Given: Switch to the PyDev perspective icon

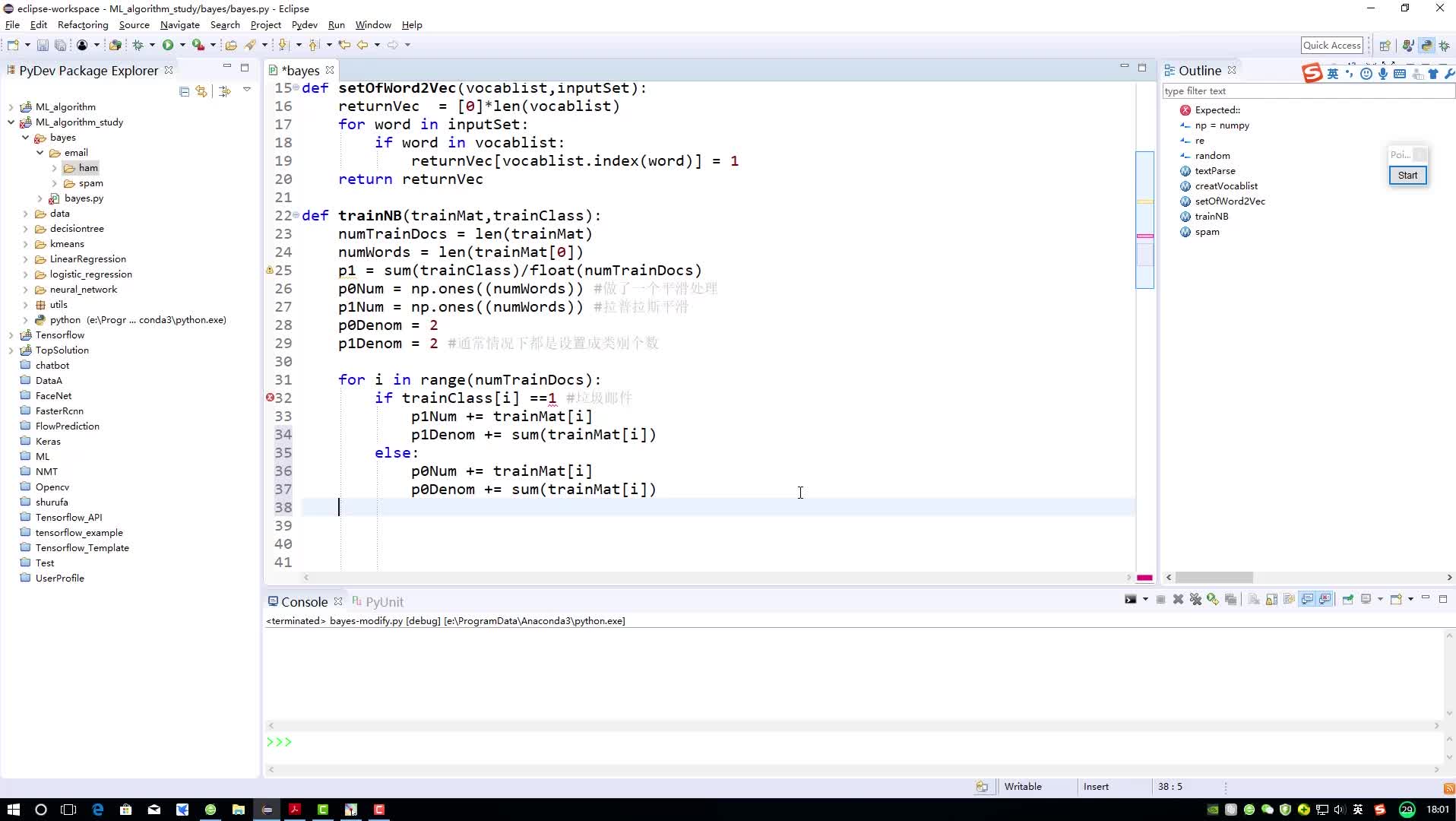Looking at the screenshot, I should 1426,46.
